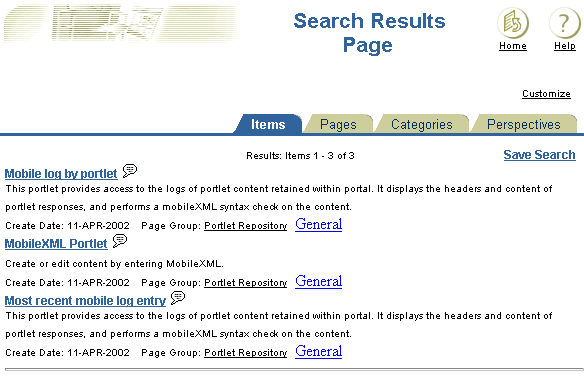Click the 'Search Results Page' heading
Screen dimensions: 584x376
pos(369,33)
